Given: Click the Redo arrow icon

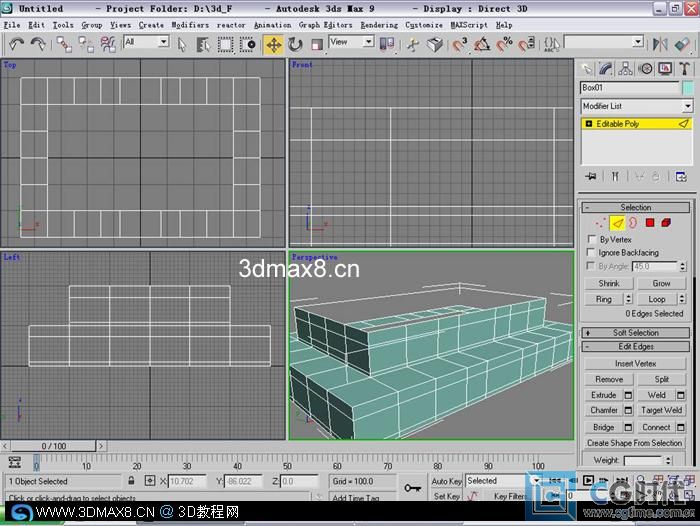Looking at the screenshot, I should [38, 44].
